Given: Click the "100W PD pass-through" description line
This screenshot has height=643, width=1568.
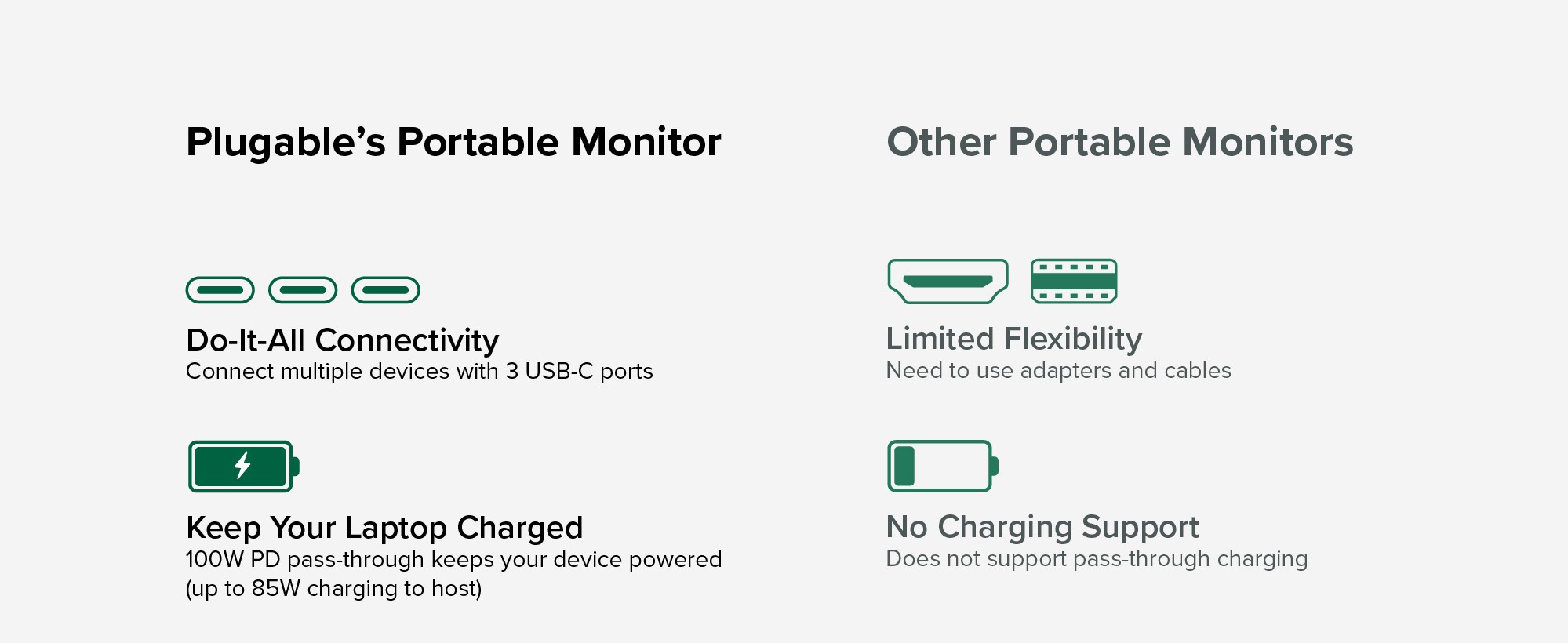Looking at the screenshot, I should 453,559.
